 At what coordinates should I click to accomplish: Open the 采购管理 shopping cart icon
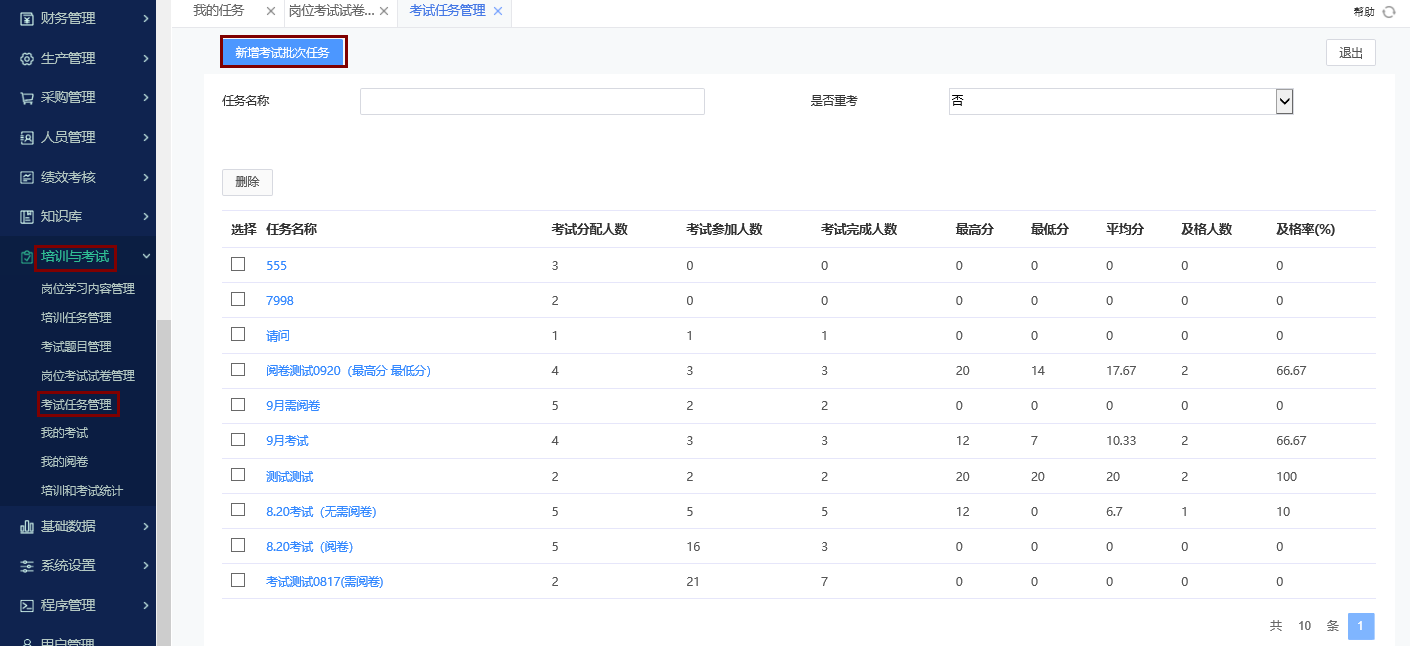coord(26,97)
